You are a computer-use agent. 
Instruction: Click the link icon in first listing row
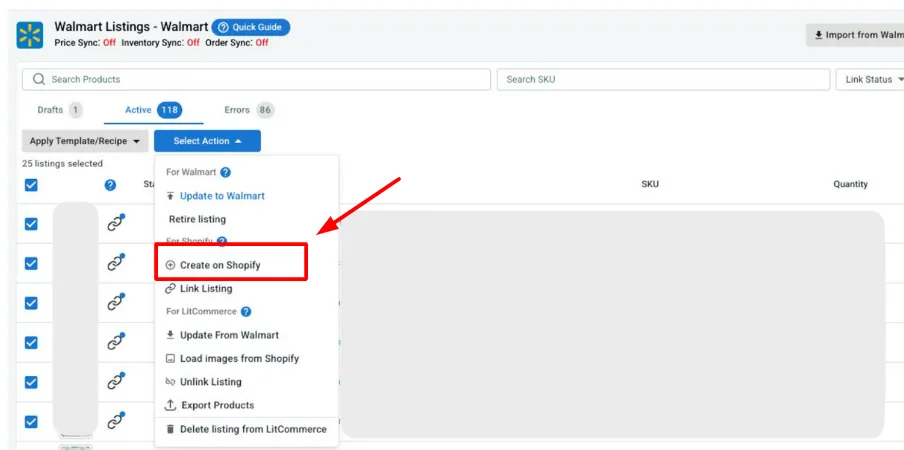coord(116,223)
